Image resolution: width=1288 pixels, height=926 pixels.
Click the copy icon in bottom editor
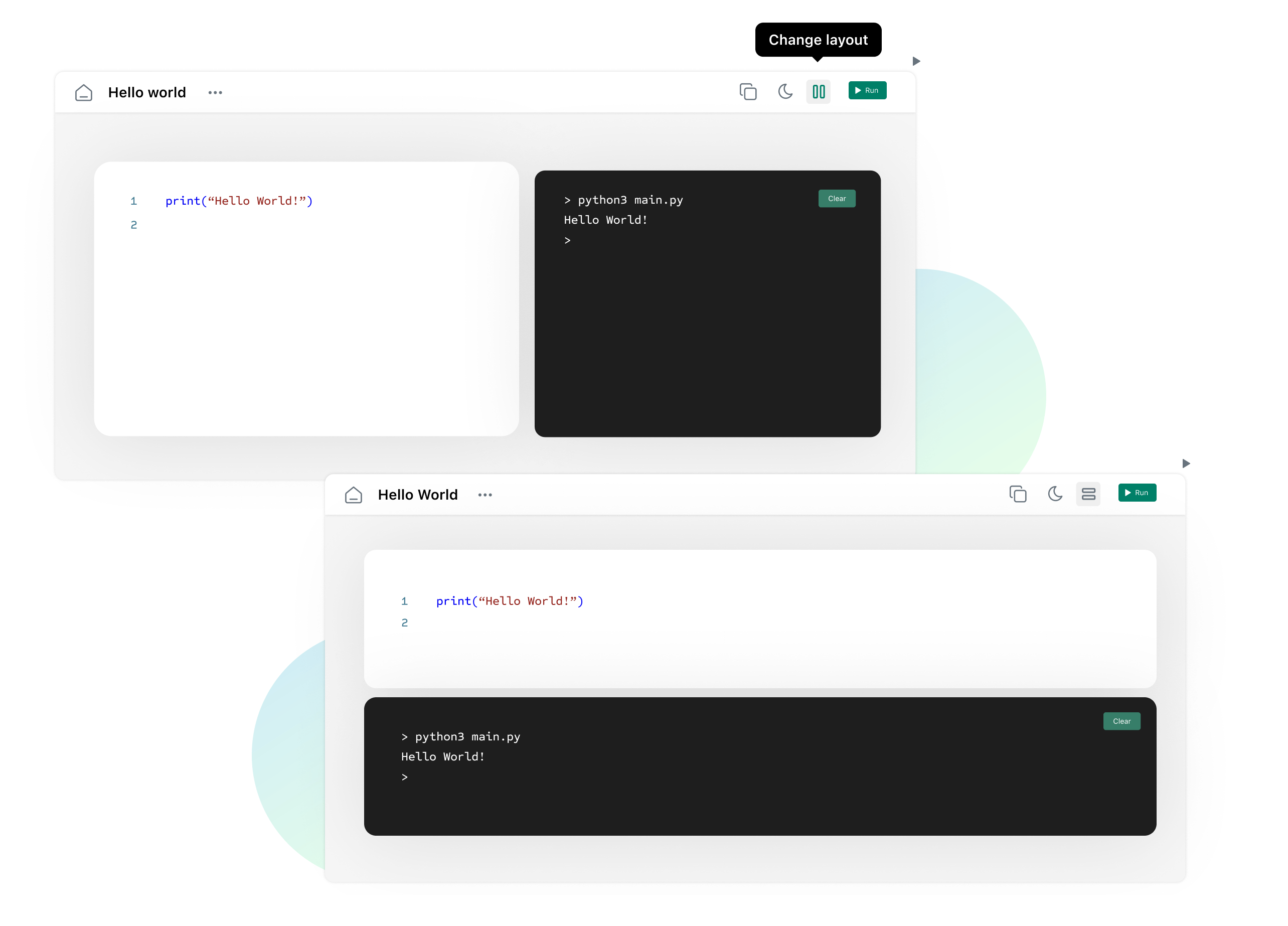click(x=1018, y=493)
